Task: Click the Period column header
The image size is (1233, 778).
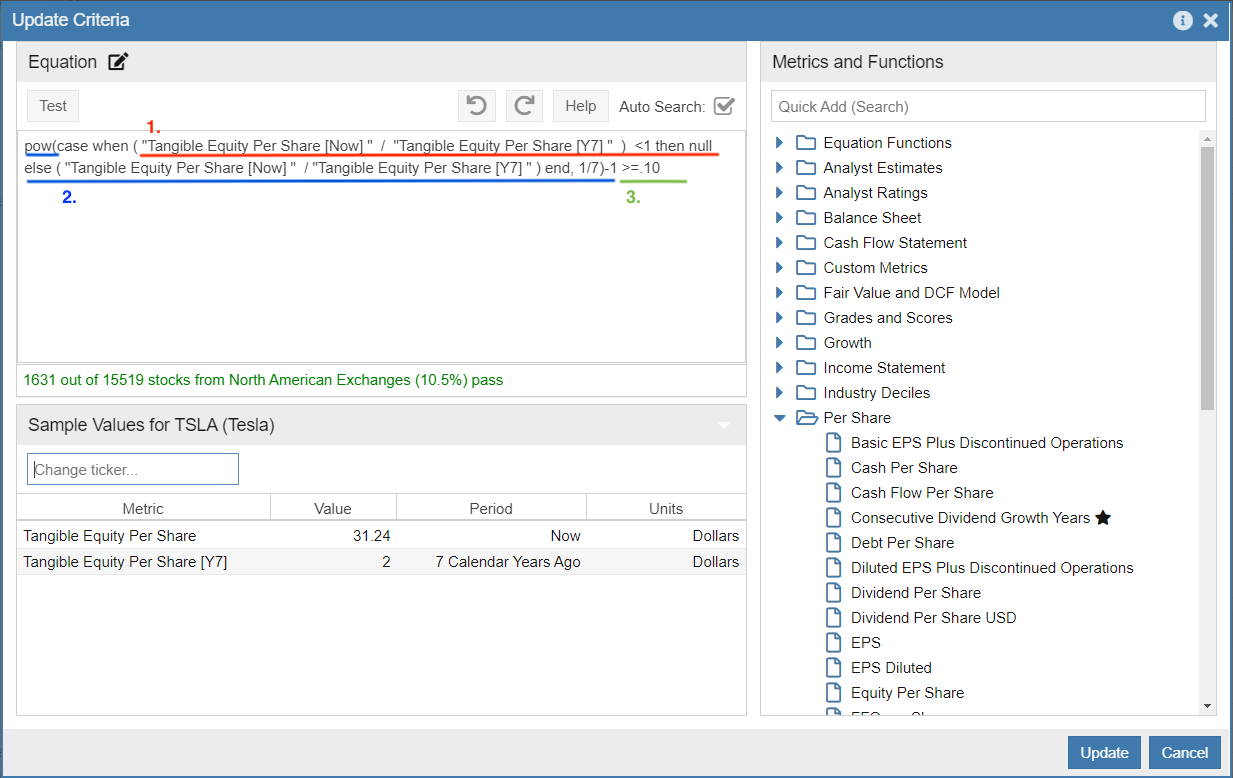Action: pos(491,508)
